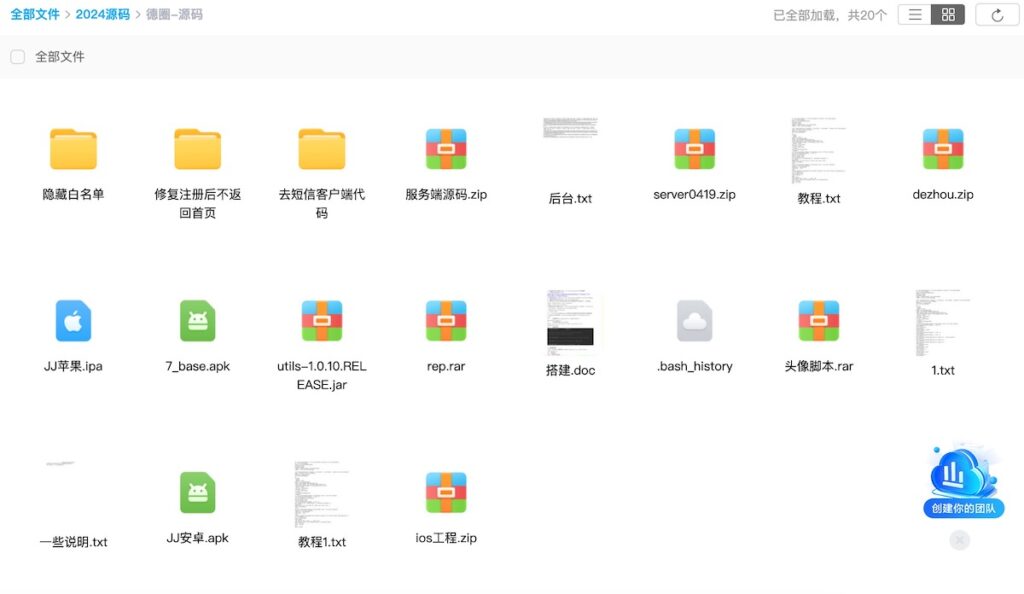Open the rep.rar archive

tap(446, 320)
